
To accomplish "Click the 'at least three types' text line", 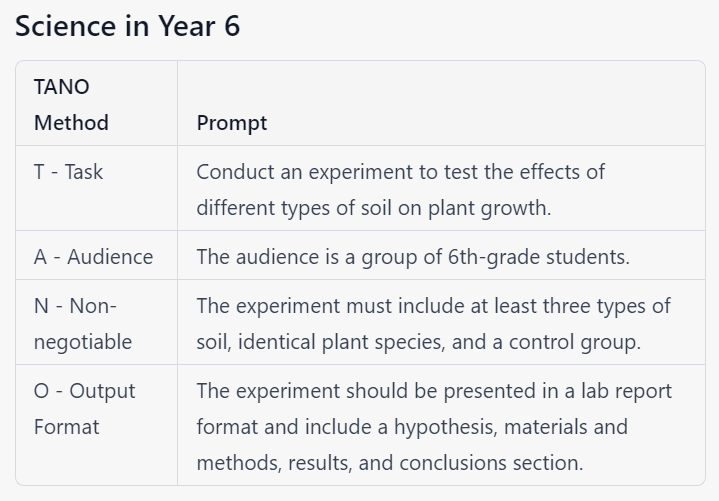I will tap(560, 306).
